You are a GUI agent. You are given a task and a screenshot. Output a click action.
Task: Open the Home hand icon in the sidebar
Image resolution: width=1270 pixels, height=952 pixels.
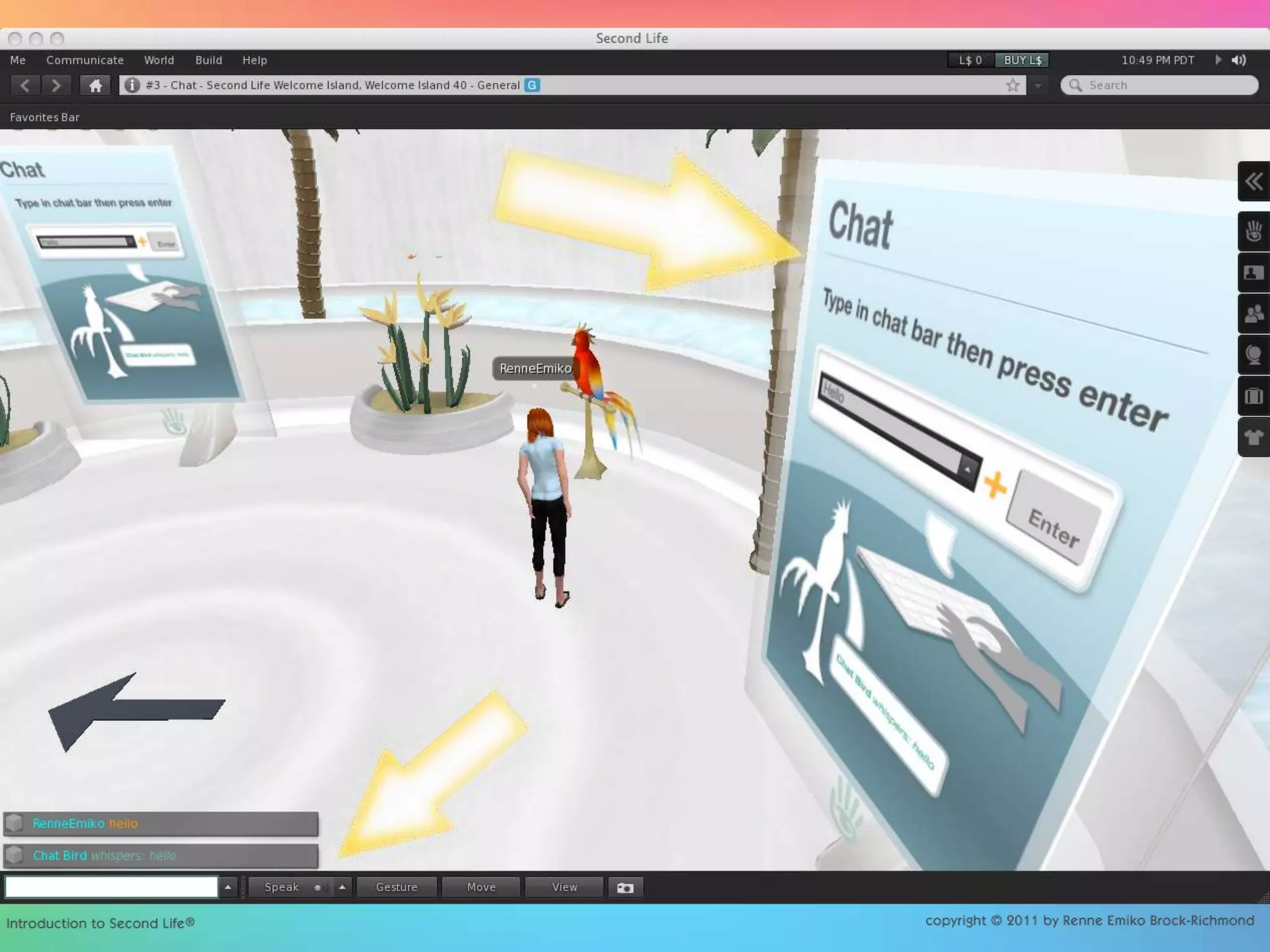[1253, 231]
